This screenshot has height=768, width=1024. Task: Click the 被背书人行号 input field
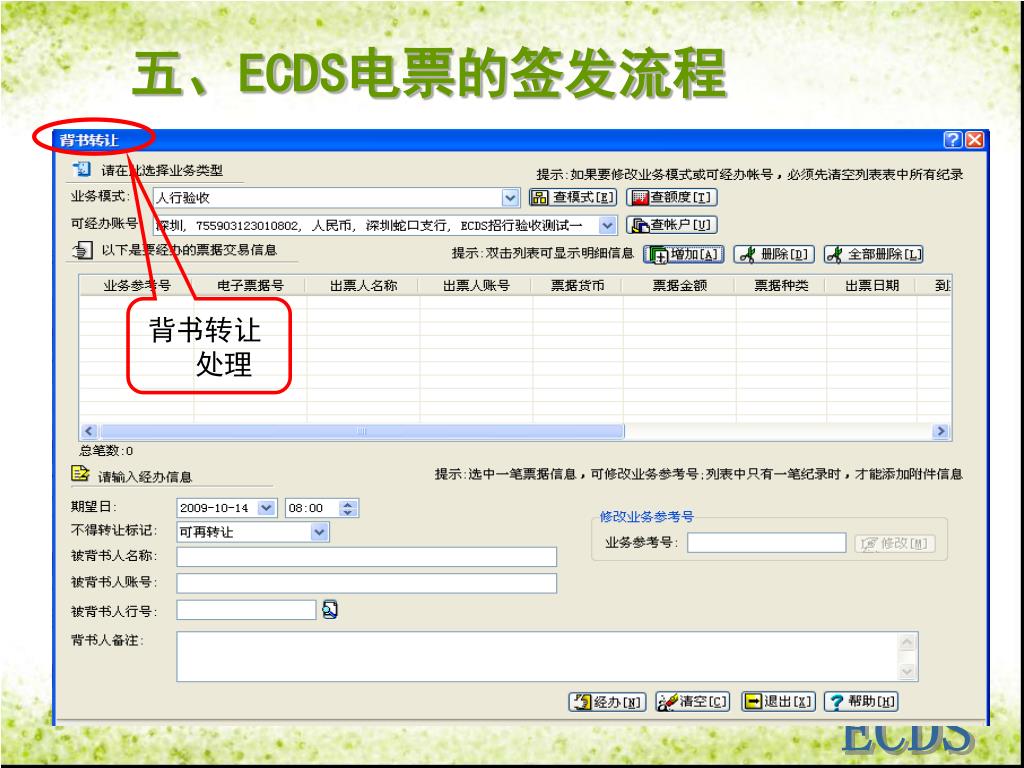click(x=246, y=610)
